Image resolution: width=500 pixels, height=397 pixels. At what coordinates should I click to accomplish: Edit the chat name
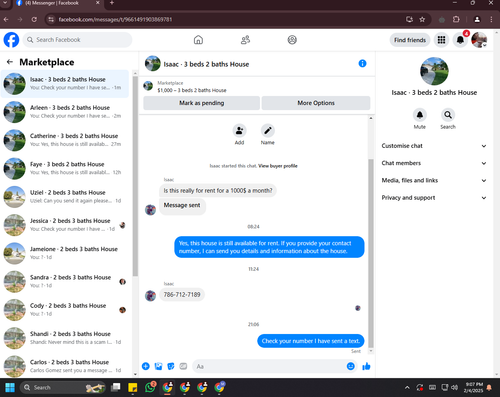click(268, 131)
